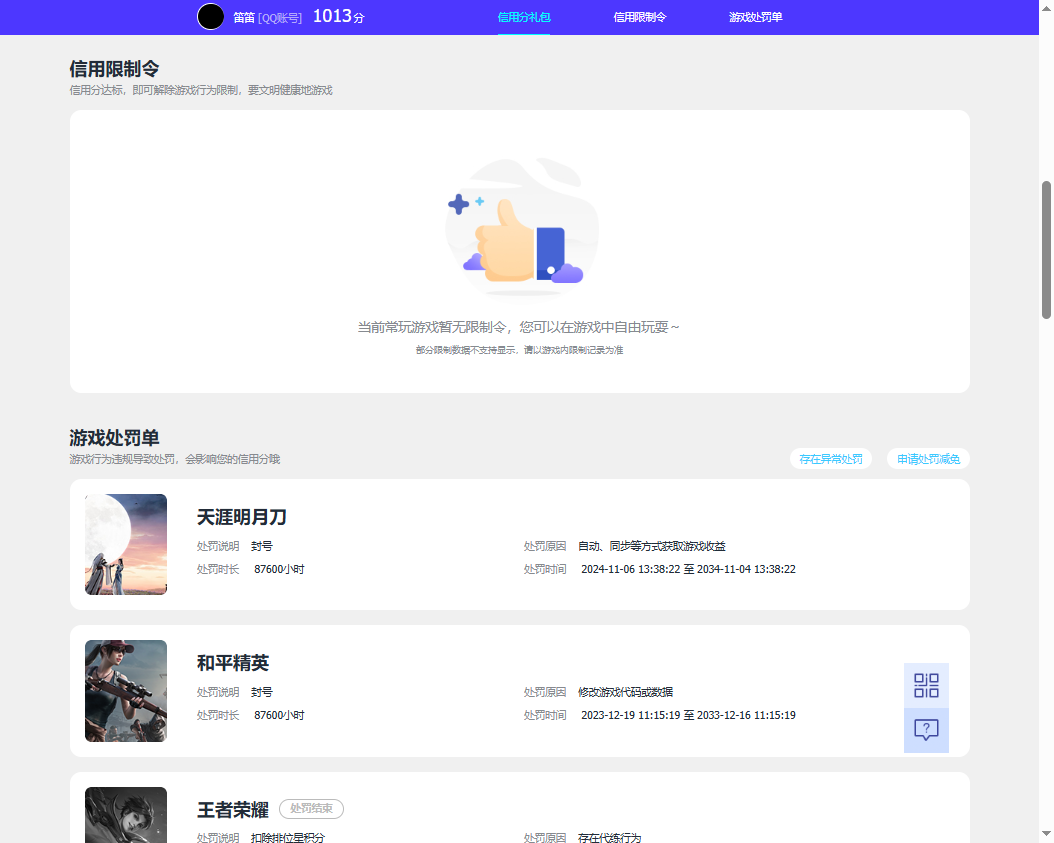Open the 天涯明月刀 game cover thumbnail

click(x=126, y=545)
